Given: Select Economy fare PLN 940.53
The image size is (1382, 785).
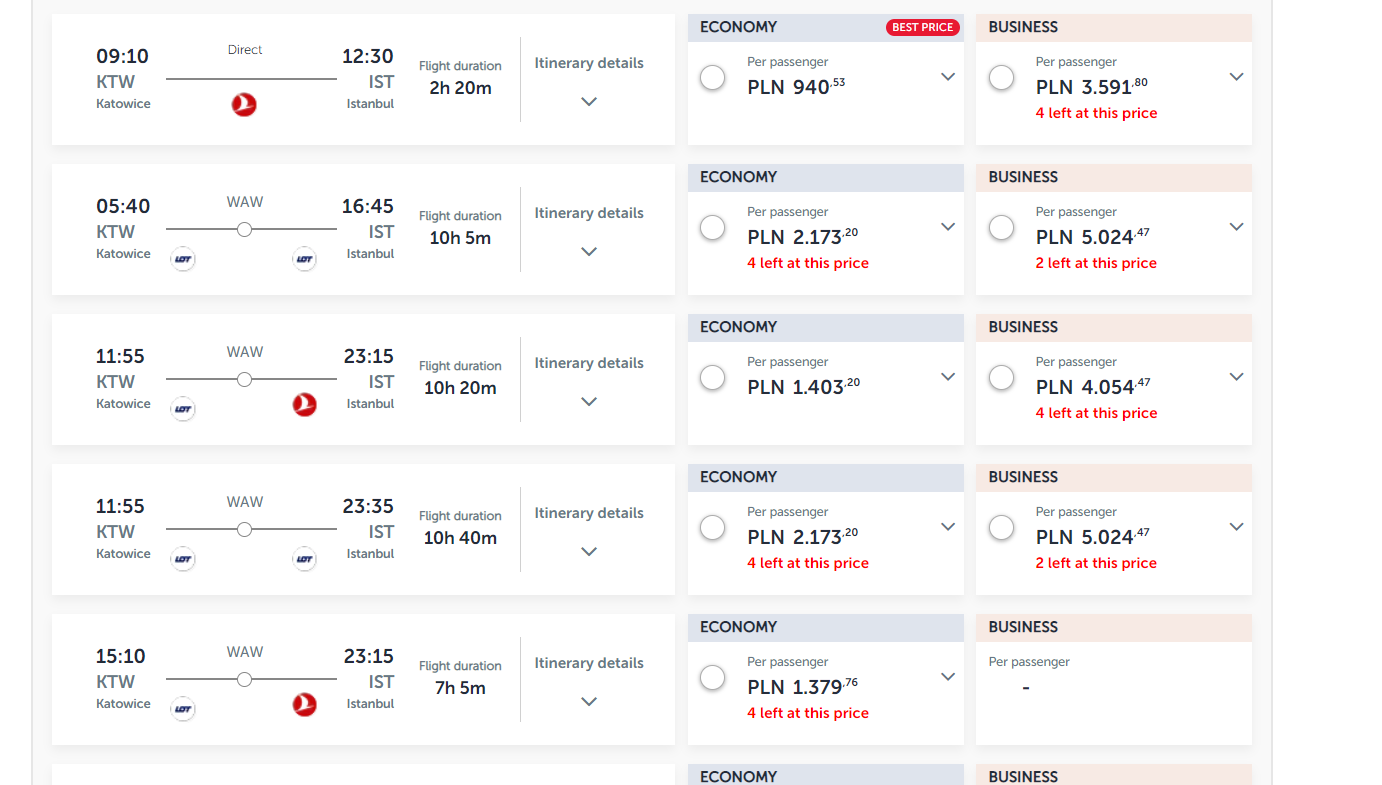Looking at the screenshot, I should pyautogui.click(x=713, y=78).
